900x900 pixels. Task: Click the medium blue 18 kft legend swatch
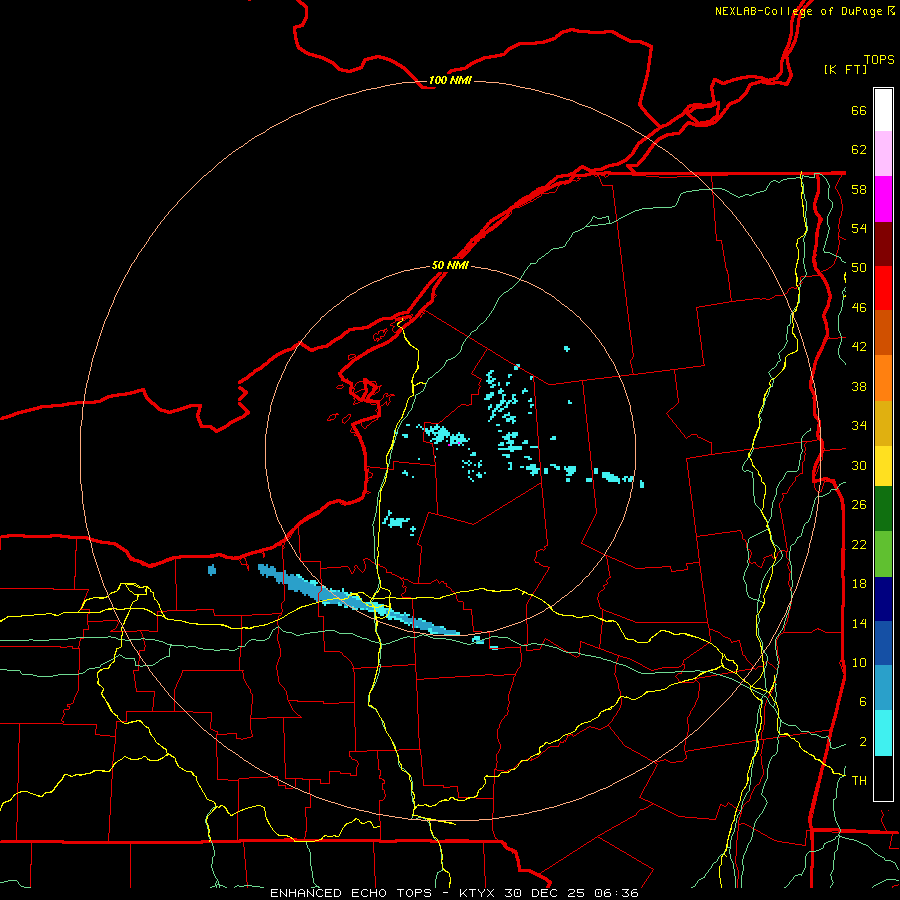[x=883, y=643]
